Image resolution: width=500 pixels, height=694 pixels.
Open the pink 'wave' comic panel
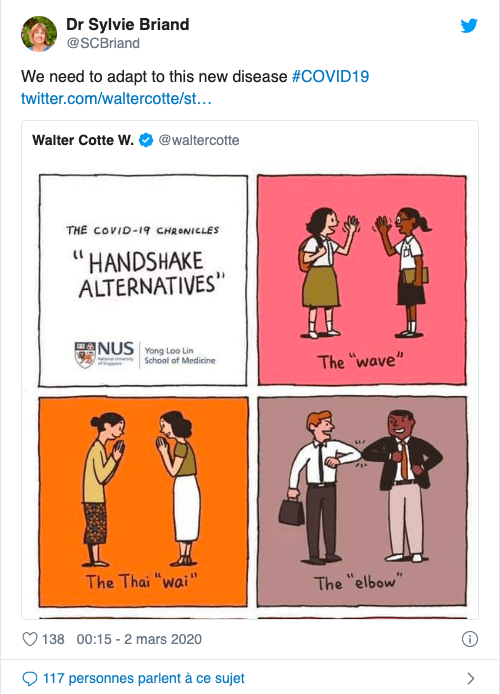pos(362,280)
